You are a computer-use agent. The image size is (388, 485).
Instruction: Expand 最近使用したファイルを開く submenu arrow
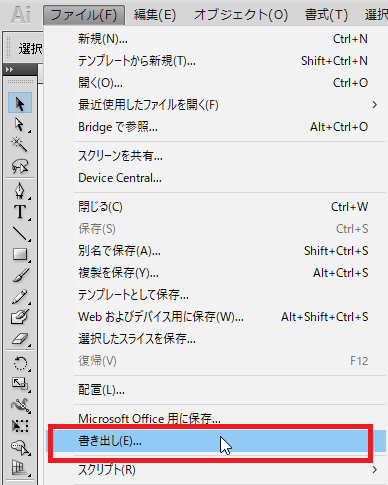pyautogui.click(x=375, y=105)
